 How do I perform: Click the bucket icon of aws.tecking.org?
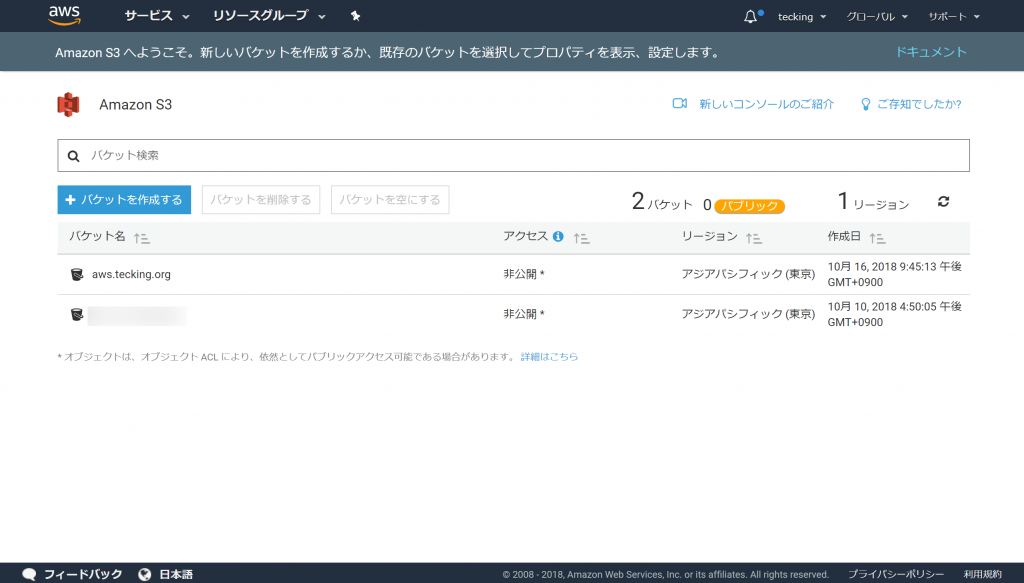click(x=77, y=274)
